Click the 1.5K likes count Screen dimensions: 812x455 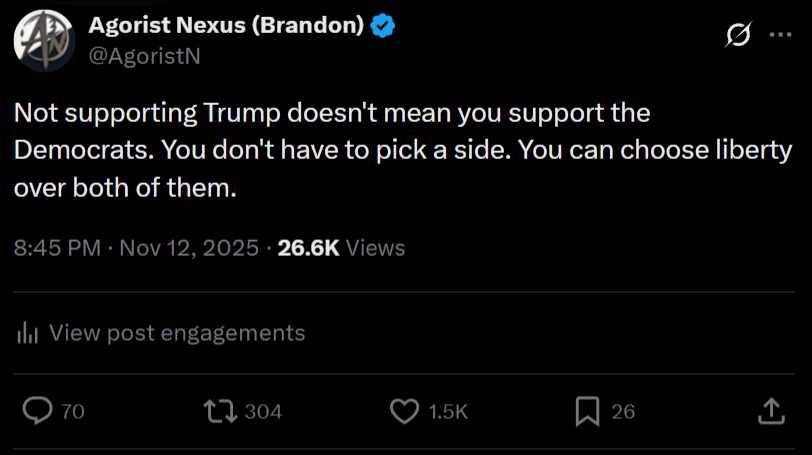click(448, 411)
